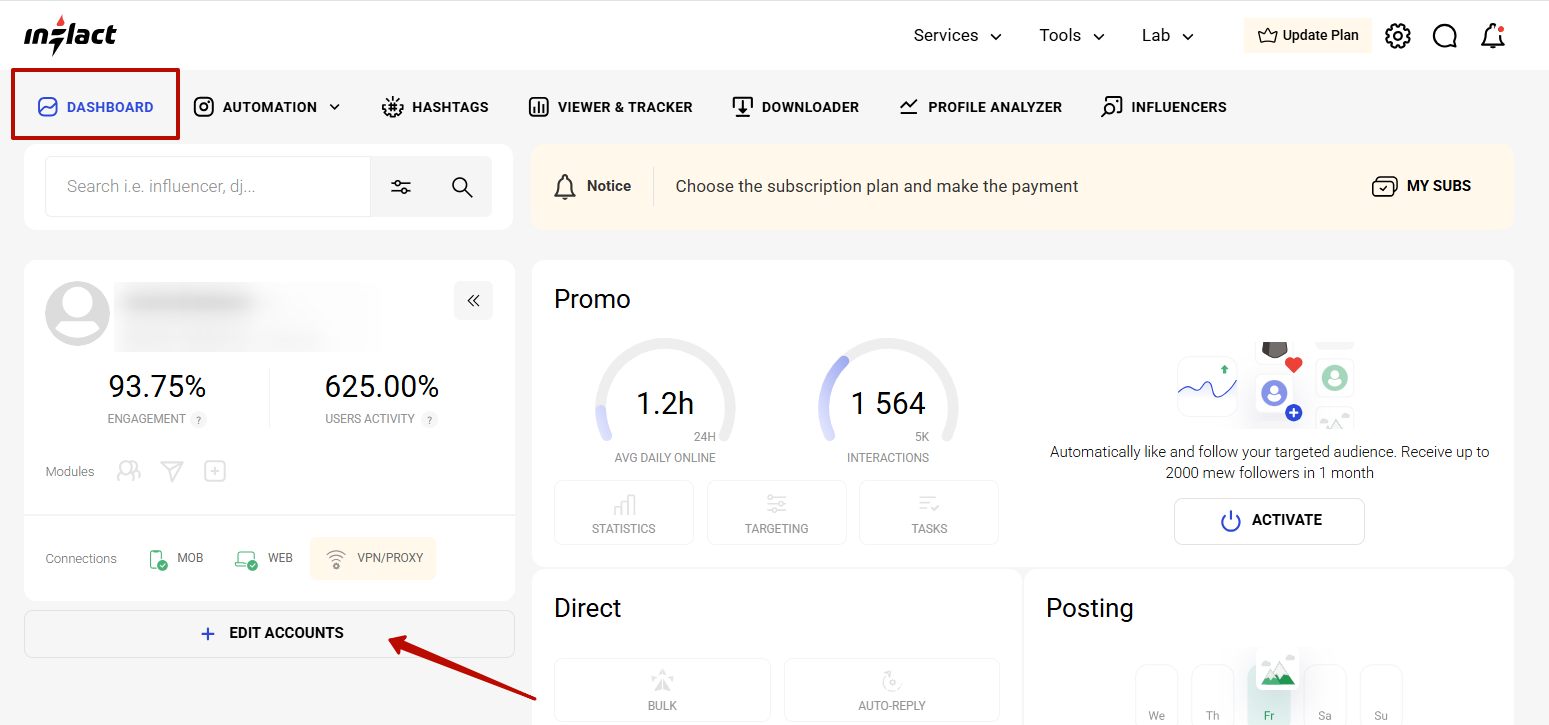Click the followers module people icon
The width and height of the screenshot is (1549, 725).
pyautogui.click(x=129, y=471)
